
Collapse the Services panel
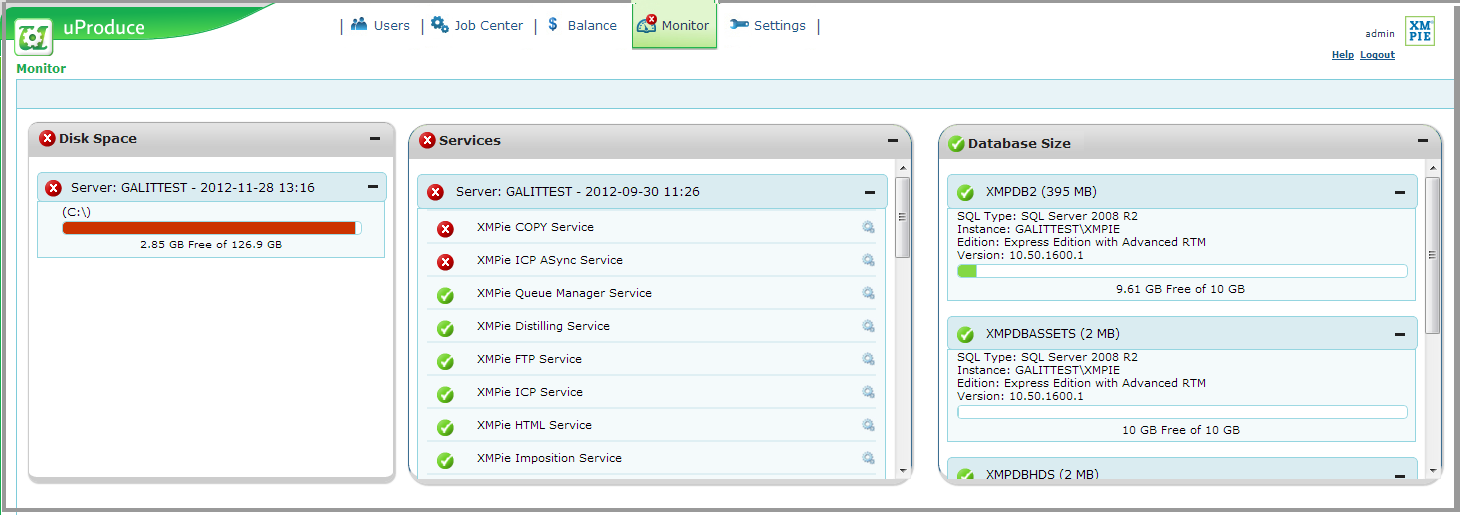[893, 141]
